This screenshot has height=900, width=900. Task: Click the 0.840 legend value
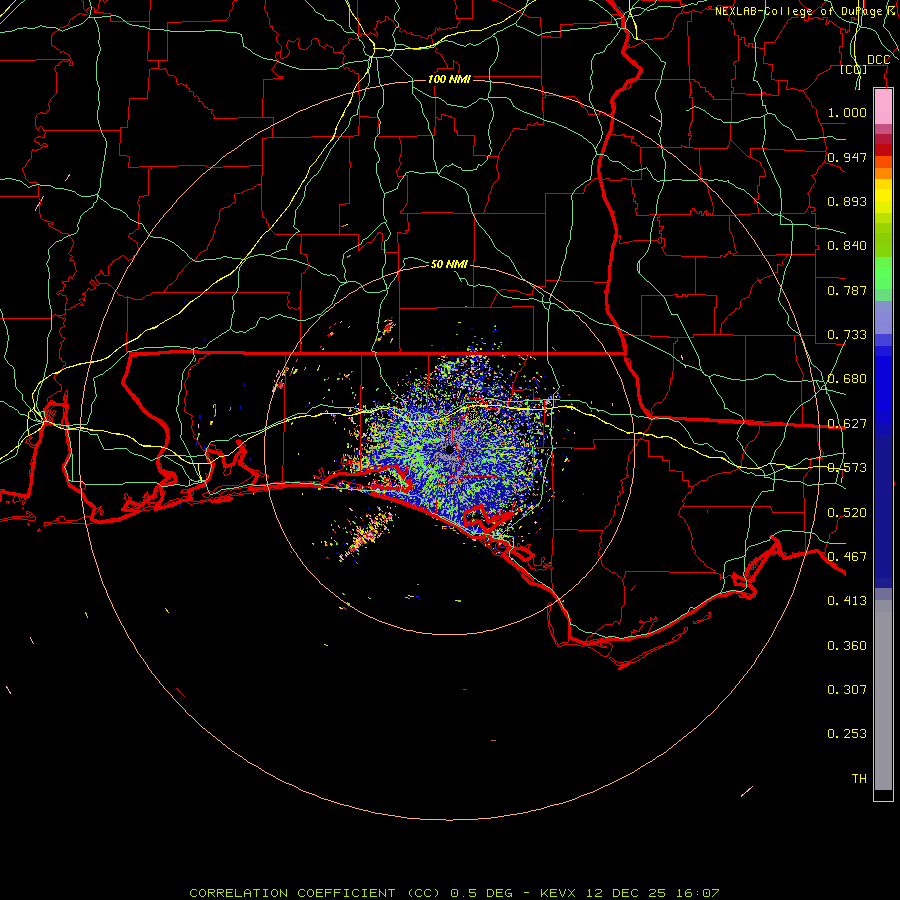[x=847, y=246]
